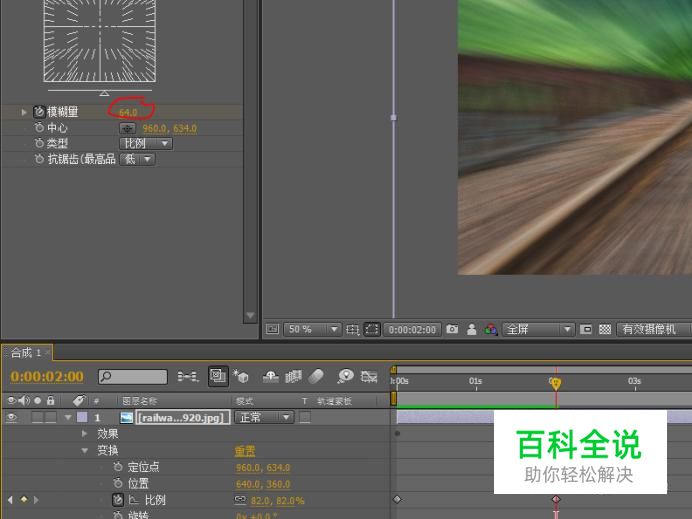Open the brainstorm lightbulb icon
The height and width of the screenshot is (519, 692).
coord(346,376)
